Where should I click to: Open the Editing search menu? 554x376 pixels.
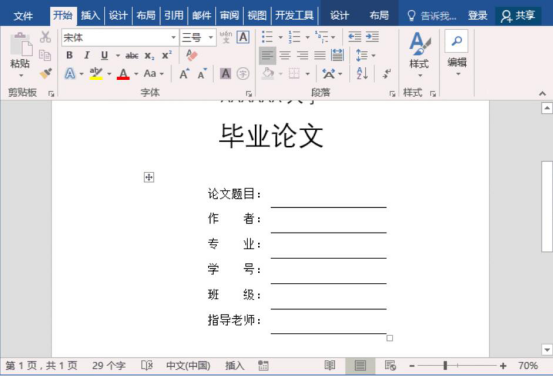click(457, 54)
